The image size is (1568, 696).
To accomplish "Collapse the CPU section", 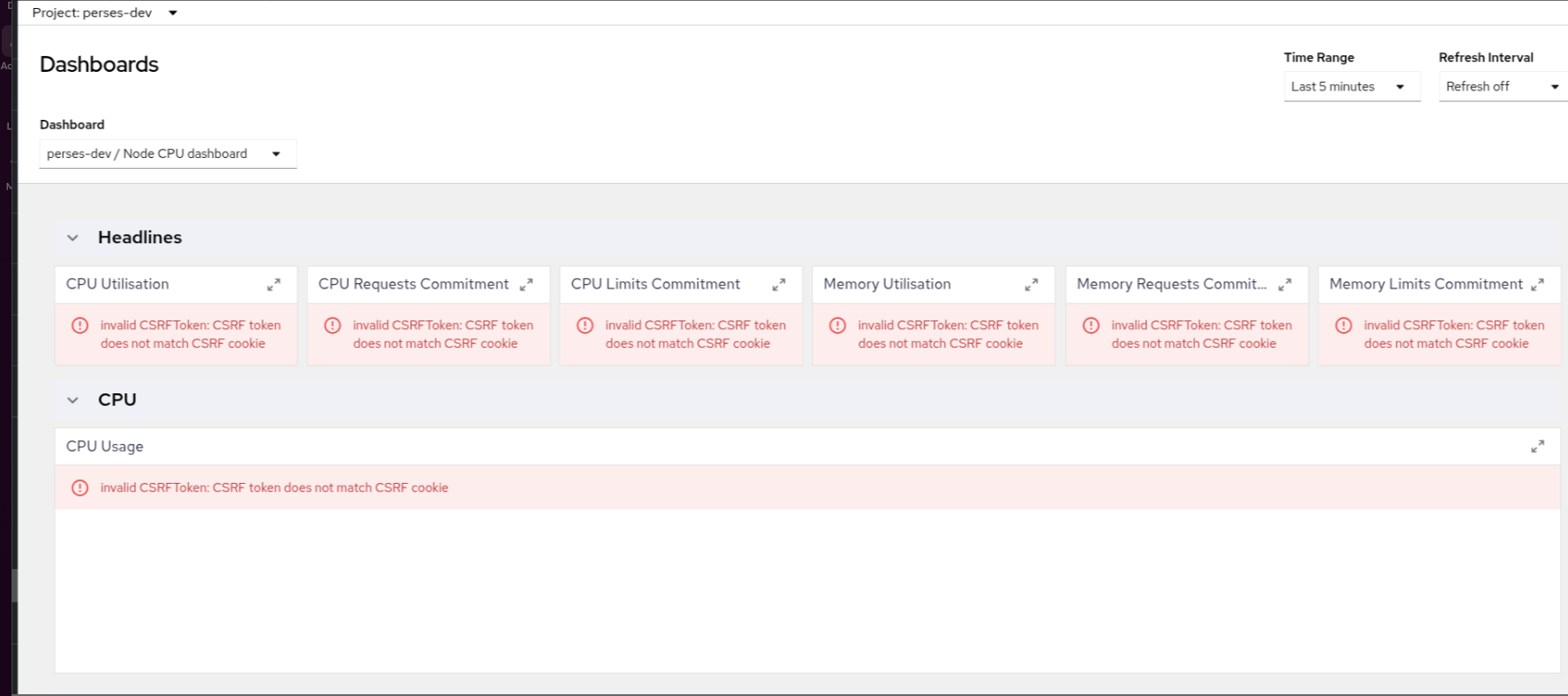I will click(73, 400).
